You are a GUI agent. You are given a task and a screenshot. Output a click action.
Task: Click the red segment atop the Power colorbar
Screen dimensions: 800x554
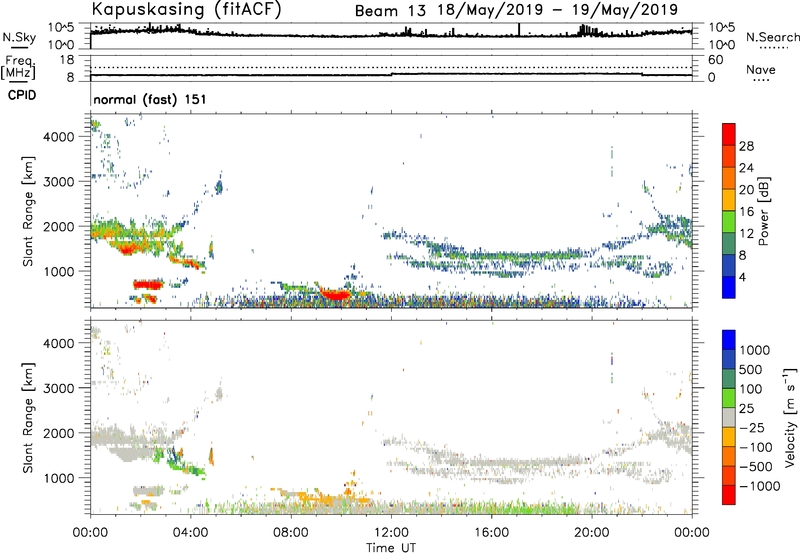click(x=729, y=134)
